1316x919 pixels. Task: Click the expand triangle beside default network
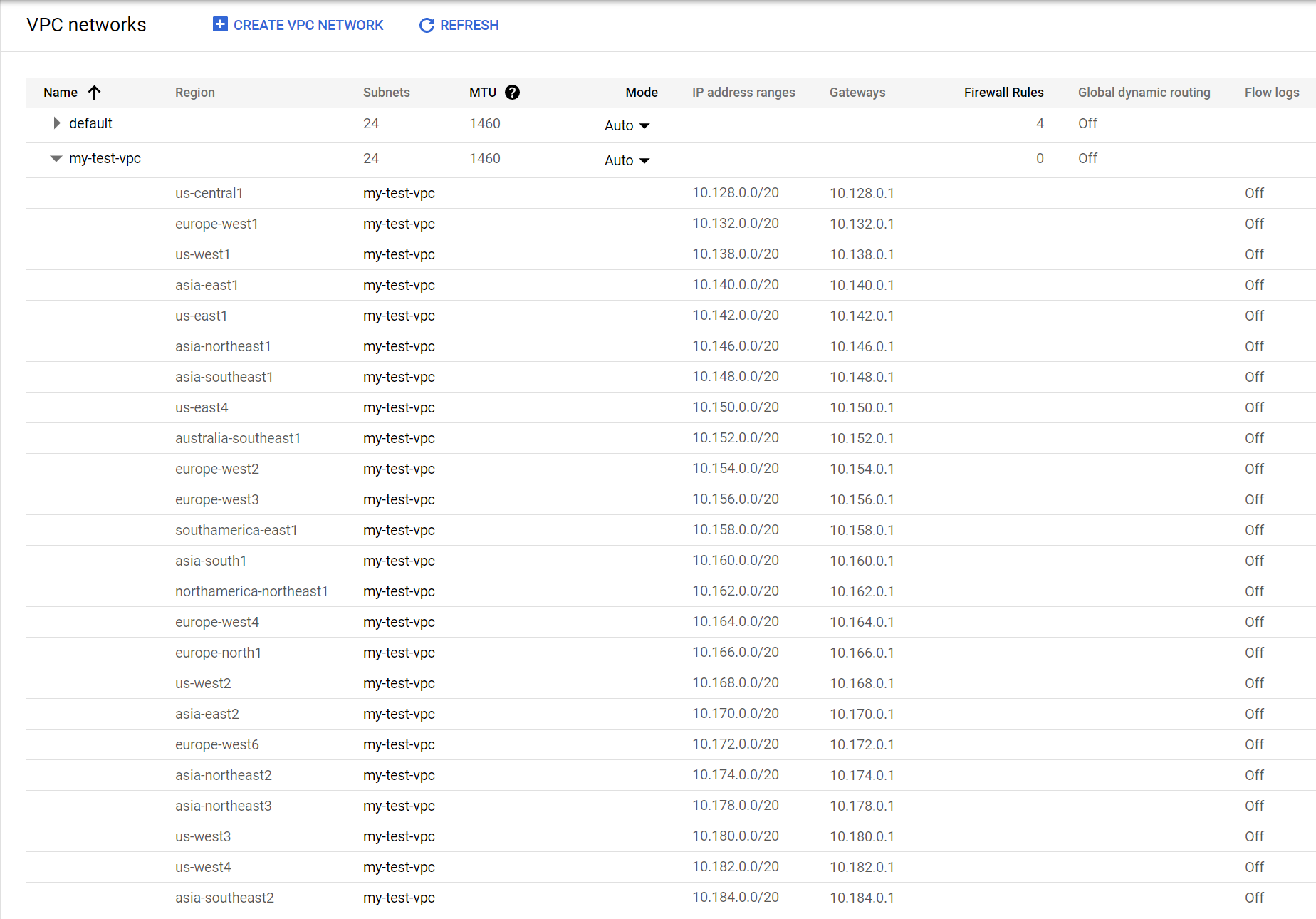56,123
